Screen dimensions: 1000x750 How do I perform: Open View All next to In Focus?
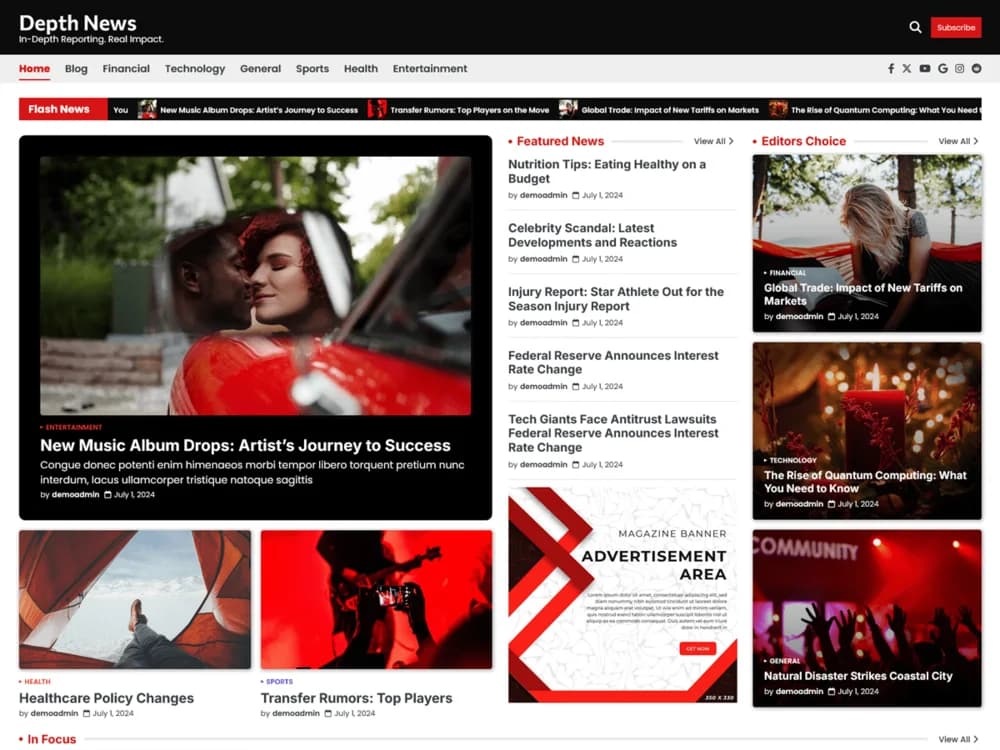coord(958,739)
